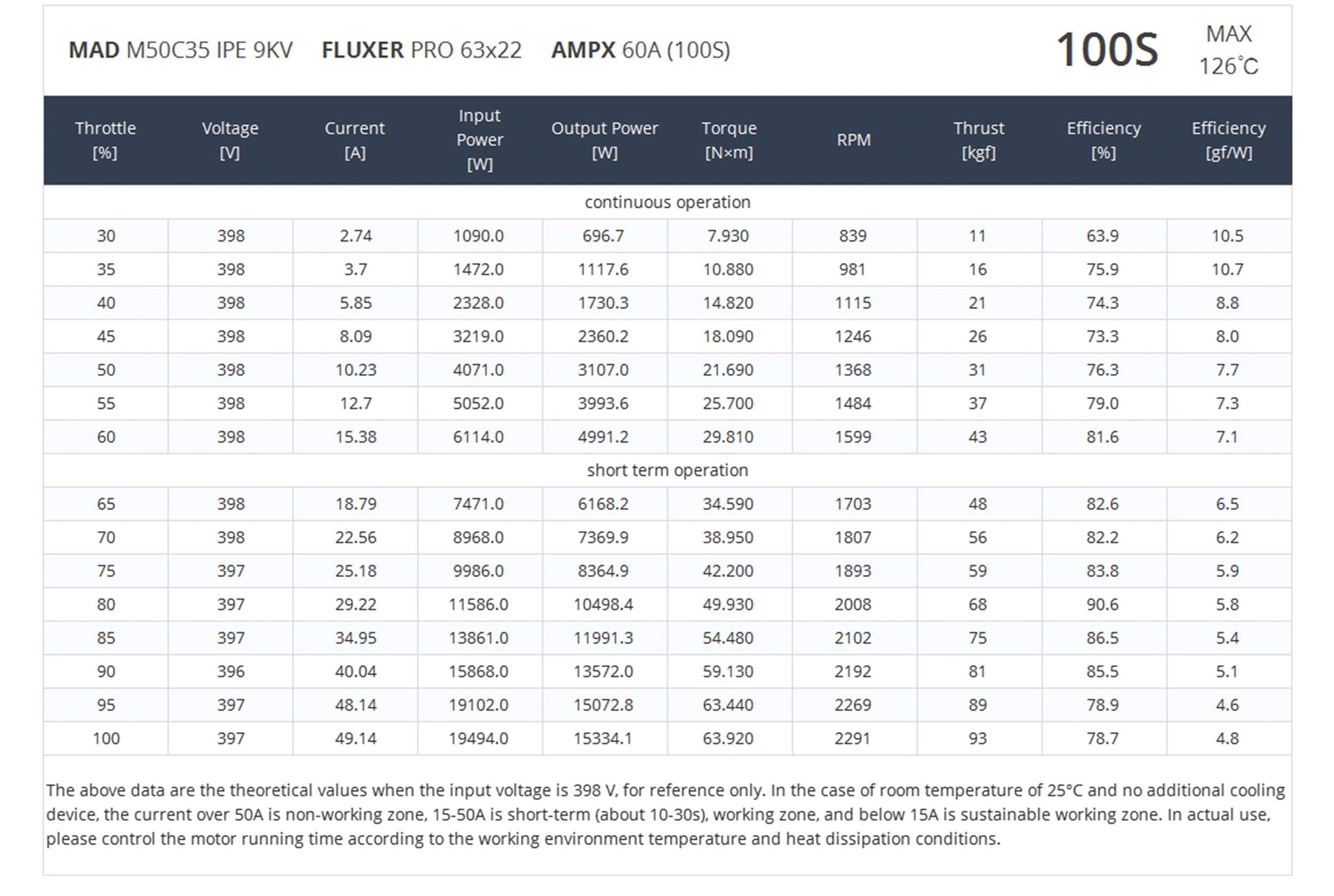Click the RPM column header
This screenshot has height=896, width=1334.
853,140
